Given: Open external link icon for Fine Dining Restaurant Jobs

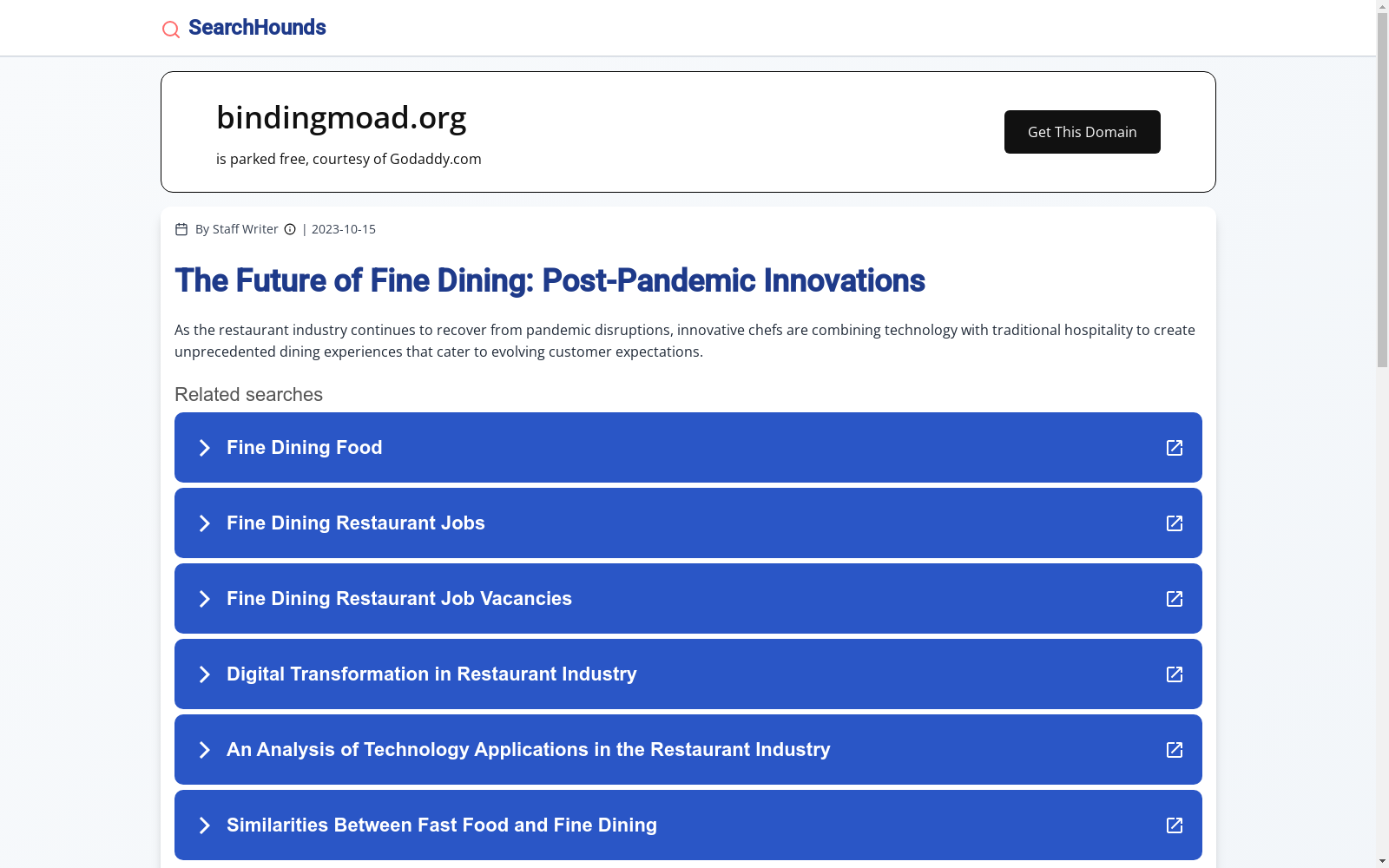Looking at the screenshot, I should click(1175, 523).
